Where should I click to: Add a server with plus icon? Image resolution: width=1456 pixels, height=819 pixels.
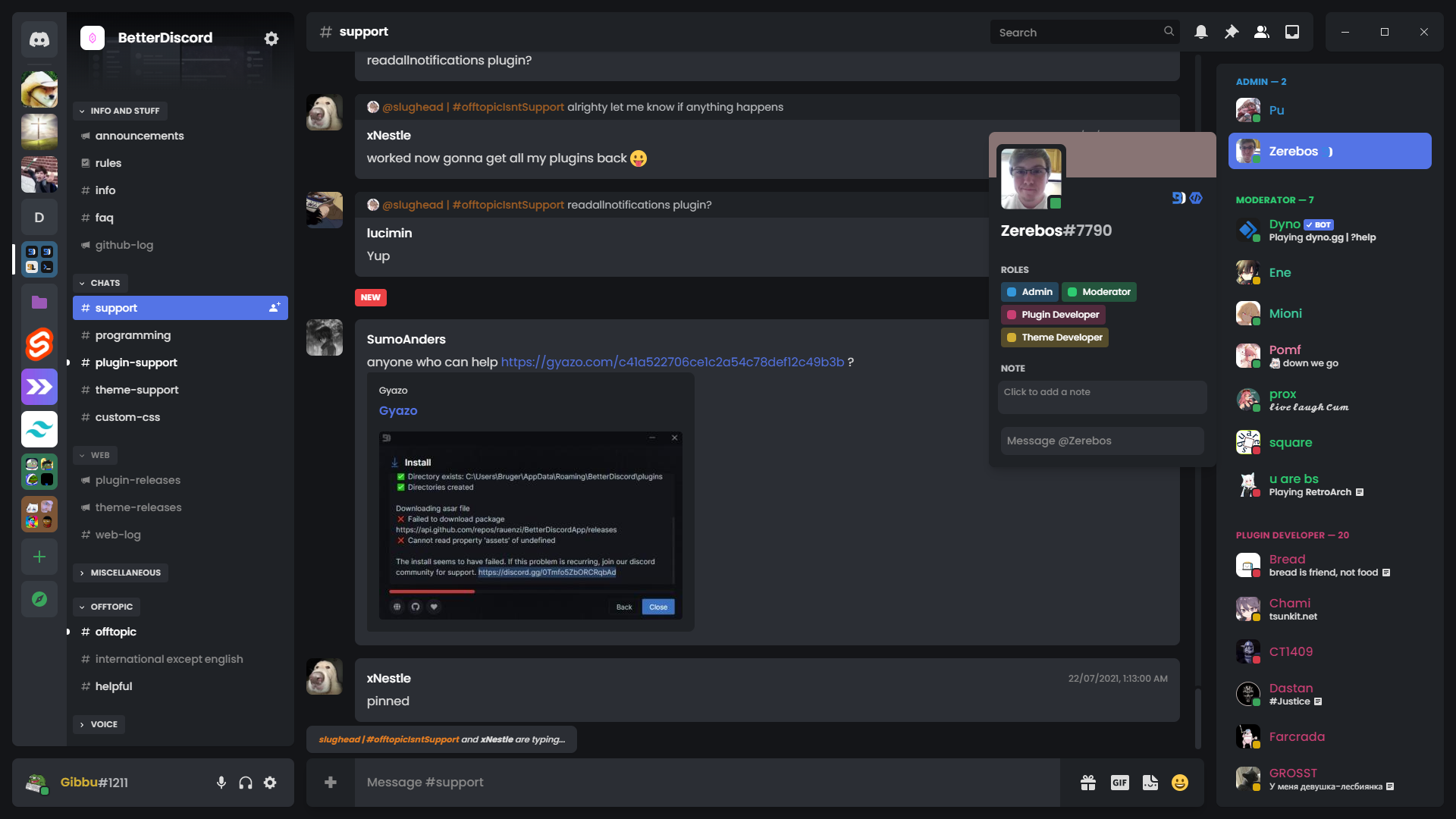39,557
